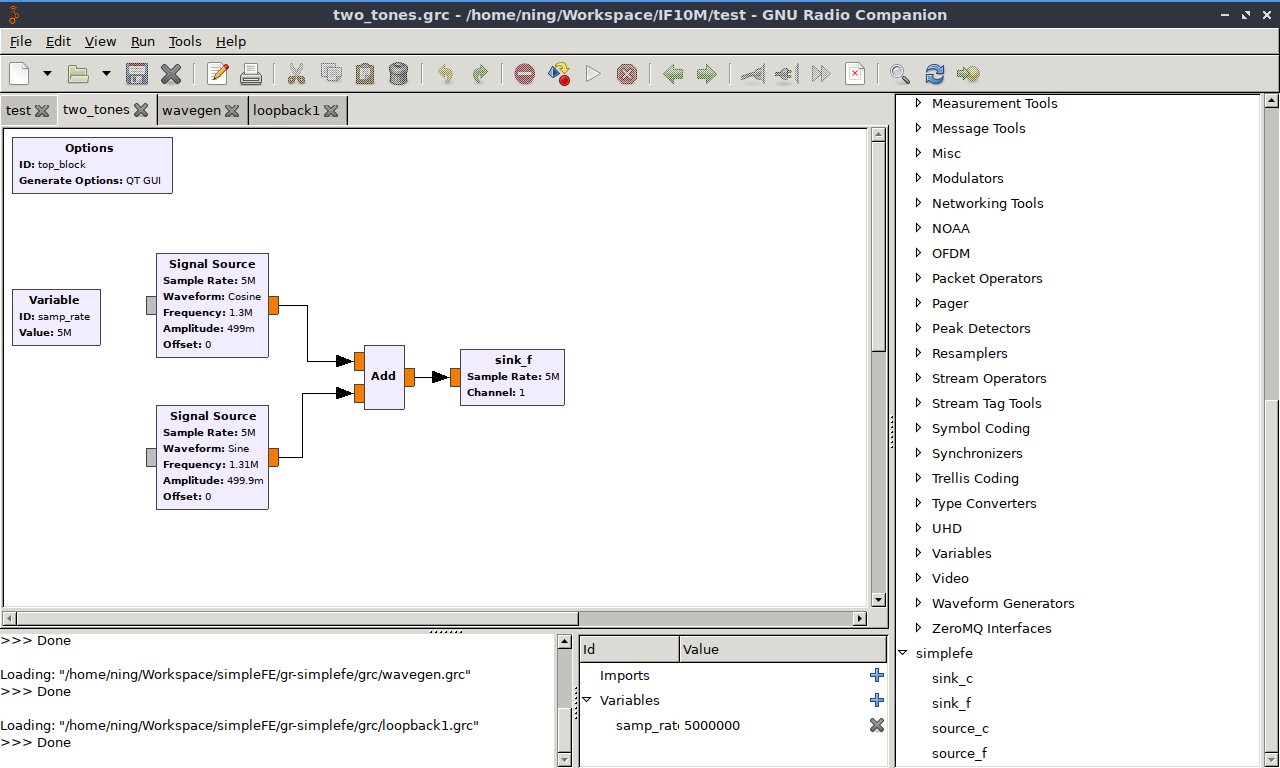
Task: Kill the running flow graph
Action: [x=627, y=73]
